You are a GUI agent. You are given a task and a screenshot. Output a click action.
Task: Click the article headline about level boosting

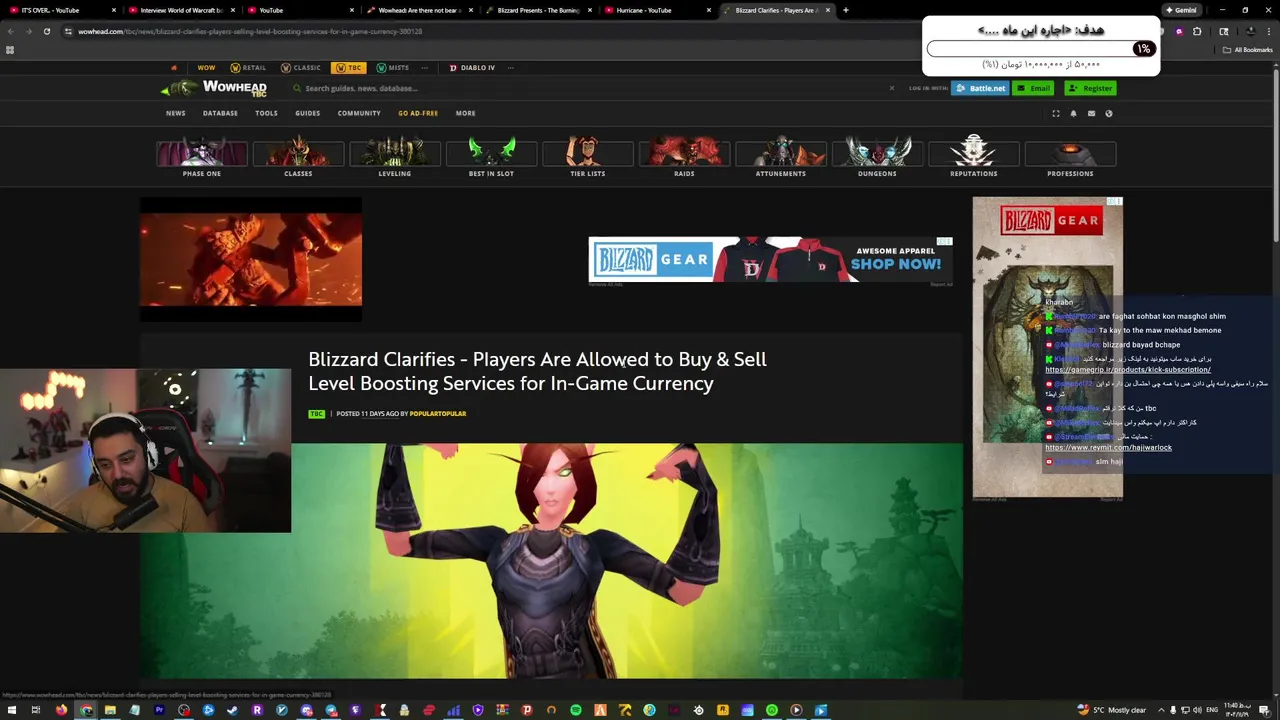coord(537,371)
